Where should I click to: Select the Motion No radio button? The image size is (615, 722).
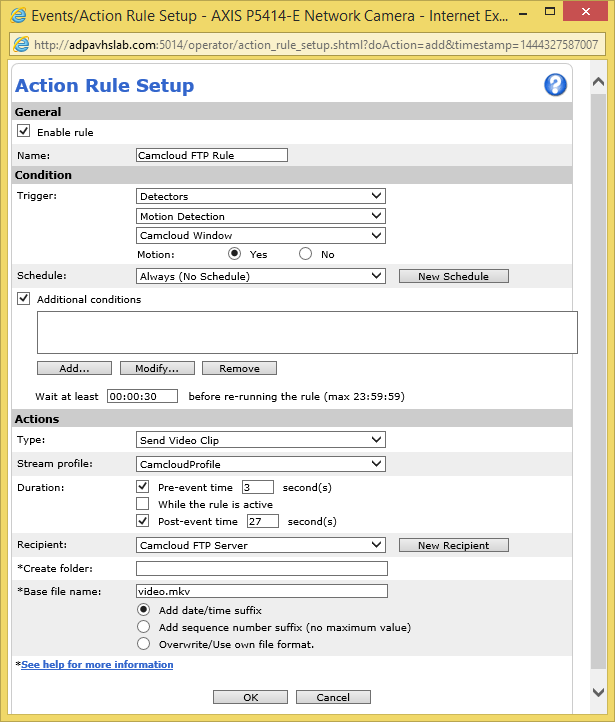305,254
